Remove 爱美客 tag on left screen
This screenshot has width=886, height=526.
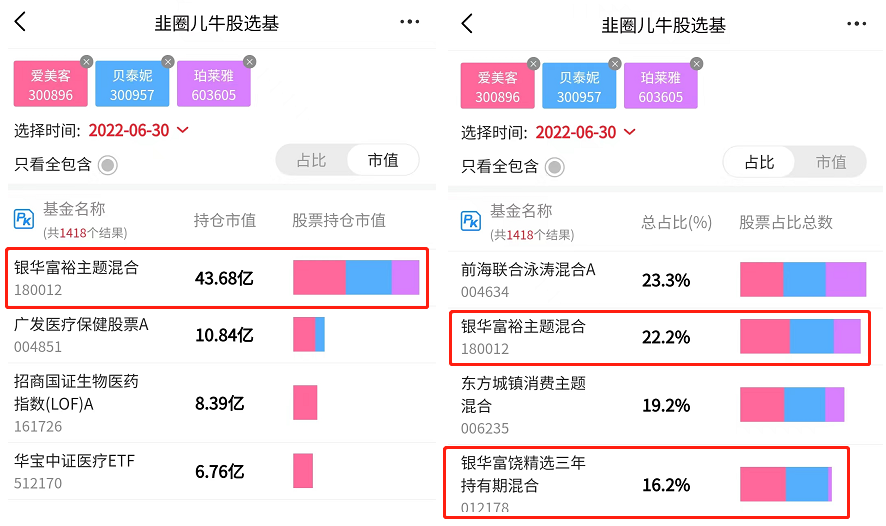[86, 62]
